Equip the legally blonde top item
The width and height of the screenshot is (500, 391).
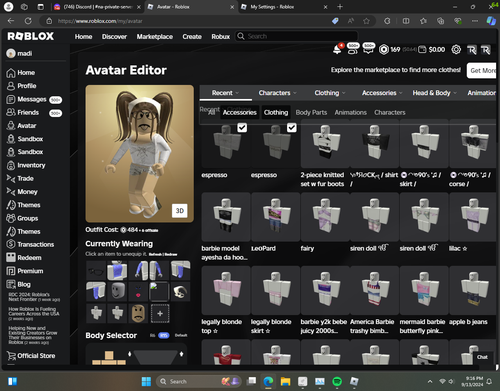[226, 290]
